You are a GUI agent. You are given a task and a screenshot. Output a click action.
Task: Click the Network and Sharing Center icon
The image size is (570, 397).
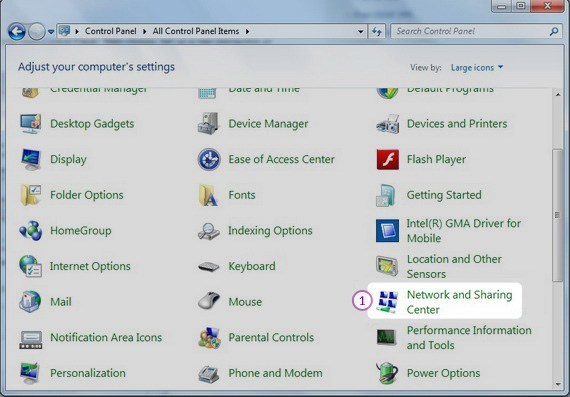(x=388, y=302)
